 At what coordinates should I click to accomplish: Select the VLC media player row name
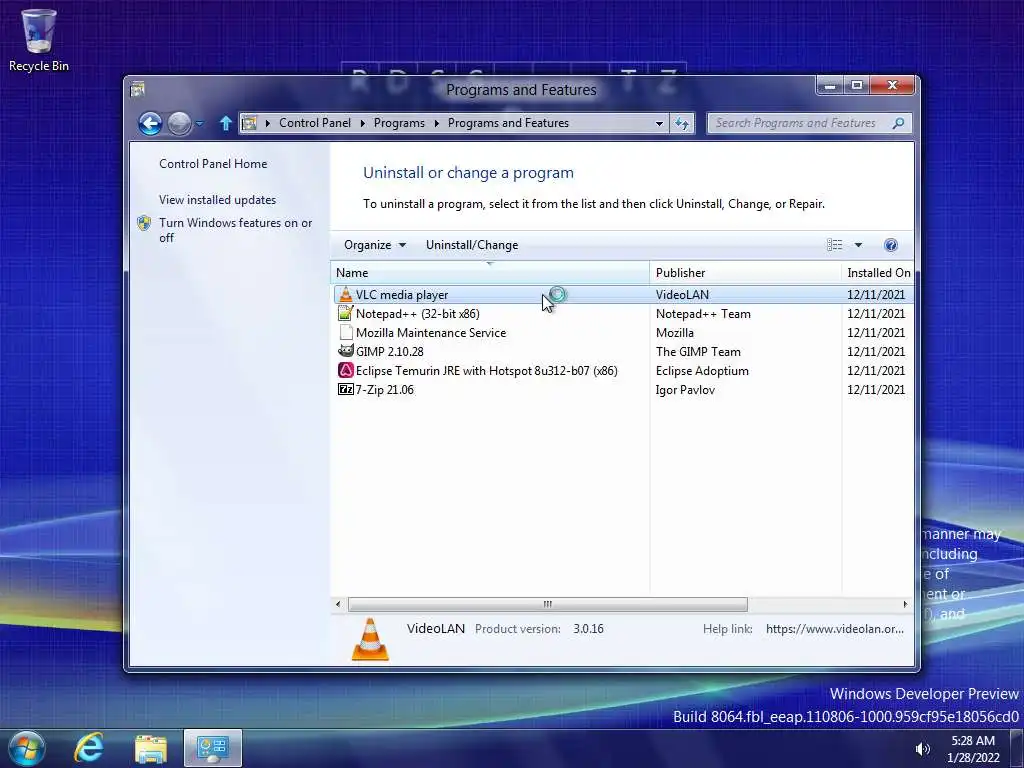coord(402,295)
